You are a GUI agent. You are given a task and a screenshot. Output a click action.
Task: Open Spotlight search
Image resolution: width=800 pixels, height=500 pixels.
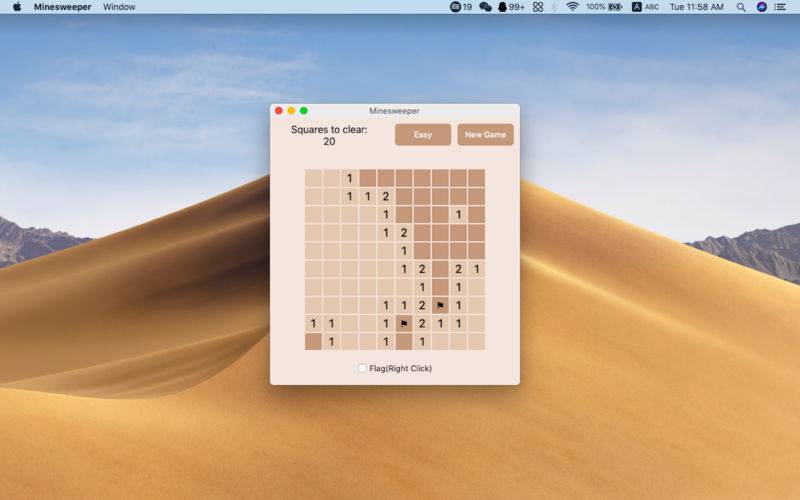[x=741, y=7]
